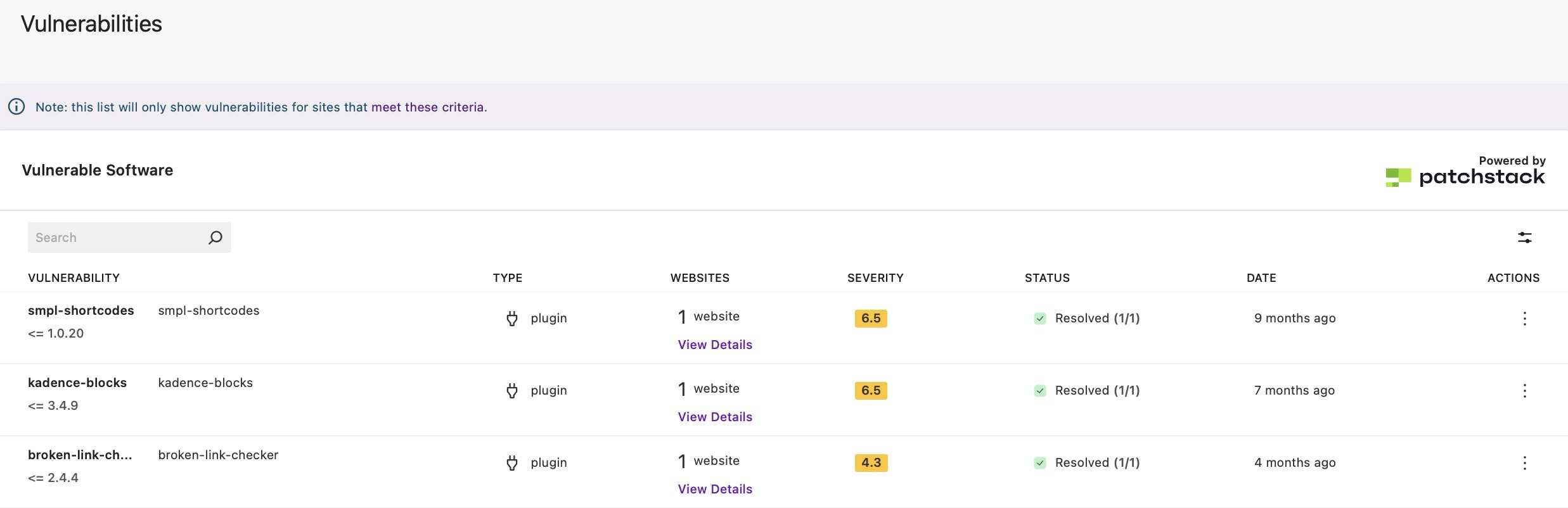This screenshot has width=1568, height=508.
Task: Click the resolved checkmark for smpl-shortcodes
Action: [x=1039, y=319]
